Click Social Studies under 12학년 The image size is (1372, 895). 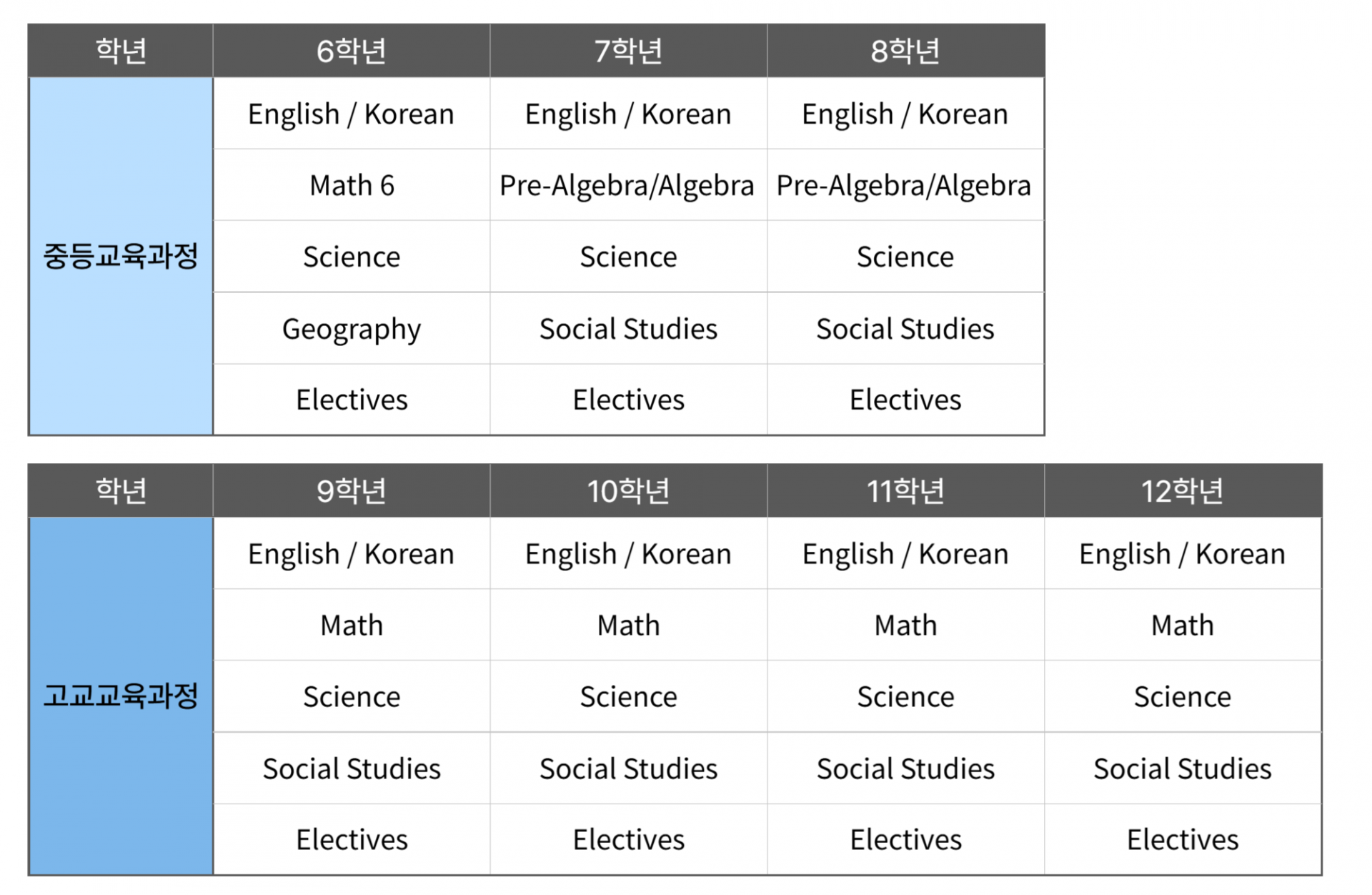click(1182, 768)
